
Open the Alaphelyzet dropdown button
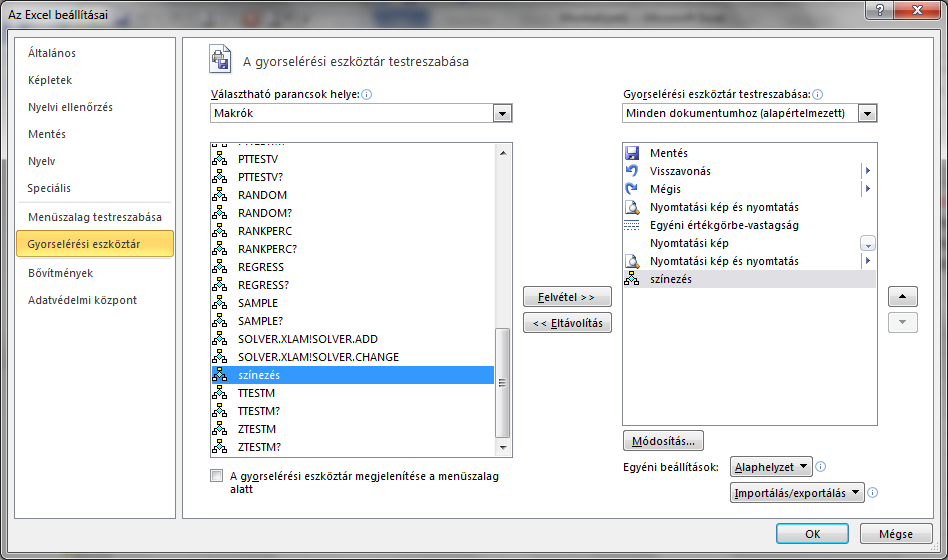pos(771,467)
